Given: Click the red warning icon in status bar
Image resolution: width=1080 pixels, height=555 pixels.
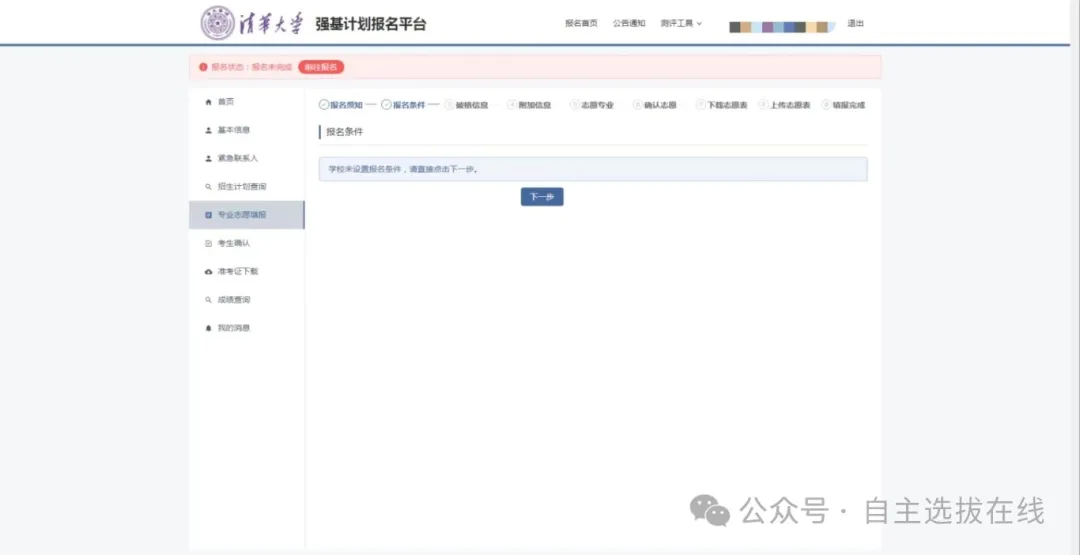Looking at the screenshot, I should [203, 67].
